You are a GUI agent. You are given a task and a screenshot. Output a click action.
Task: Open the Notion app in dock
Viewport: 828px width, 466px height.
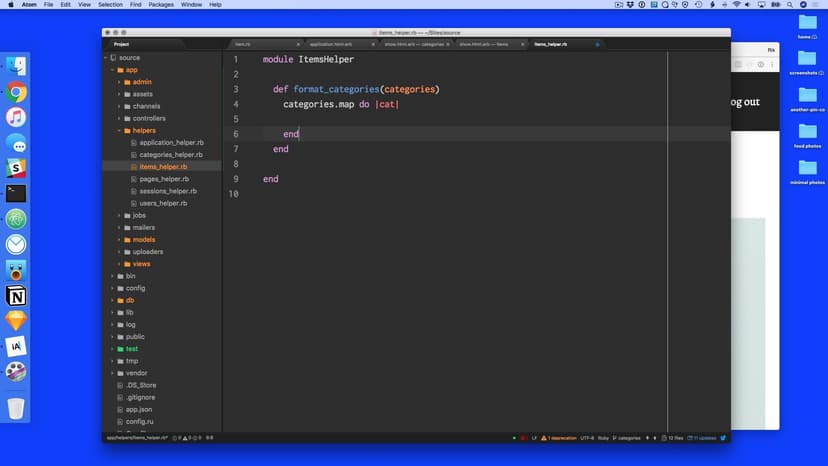(16, 296)
